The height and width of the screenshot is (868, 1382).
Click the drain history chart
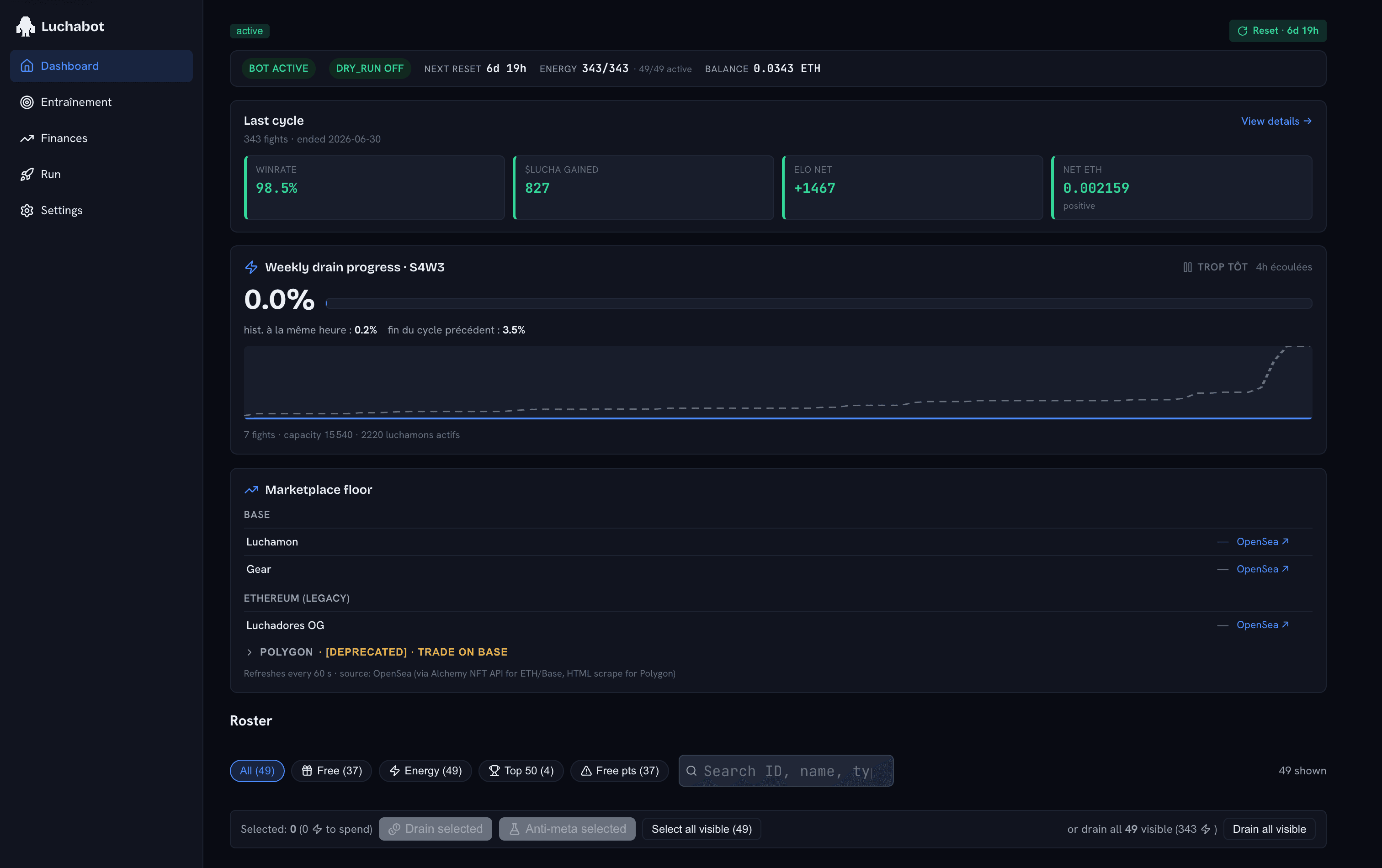[x=778, y=383]
